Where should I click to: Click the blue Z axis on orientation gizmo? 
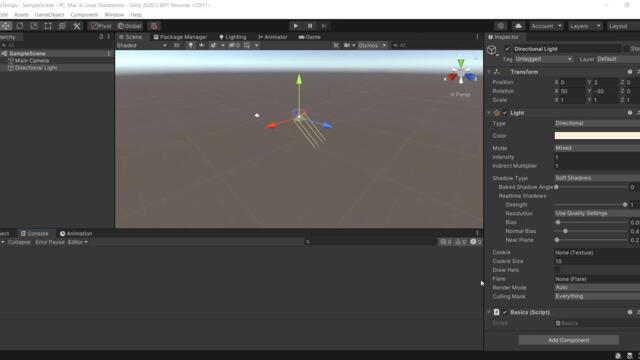470,77
